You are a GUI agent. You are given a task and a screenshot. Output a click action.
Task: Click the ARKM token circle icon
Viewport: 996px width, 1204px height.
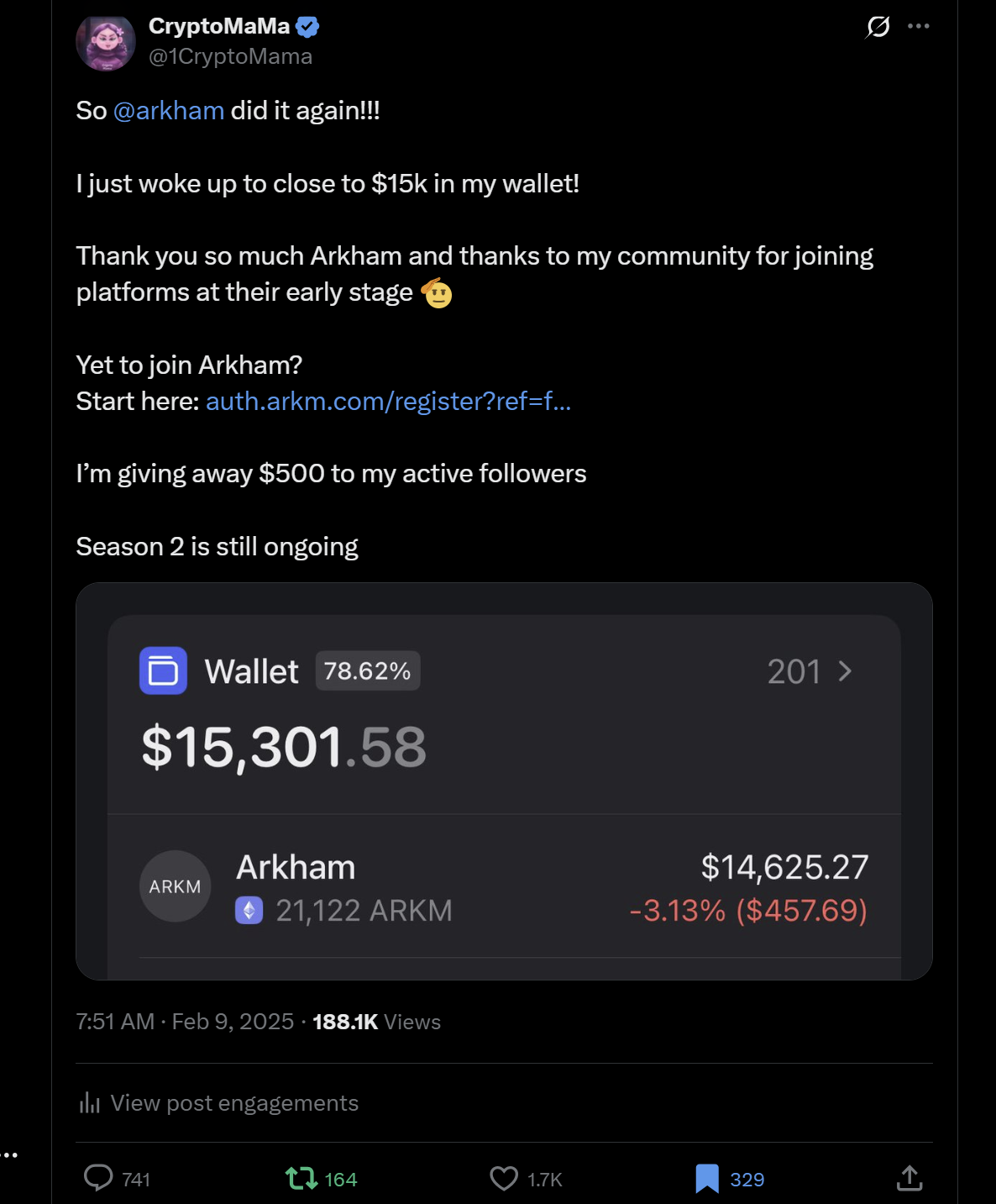tap(175, 886)
